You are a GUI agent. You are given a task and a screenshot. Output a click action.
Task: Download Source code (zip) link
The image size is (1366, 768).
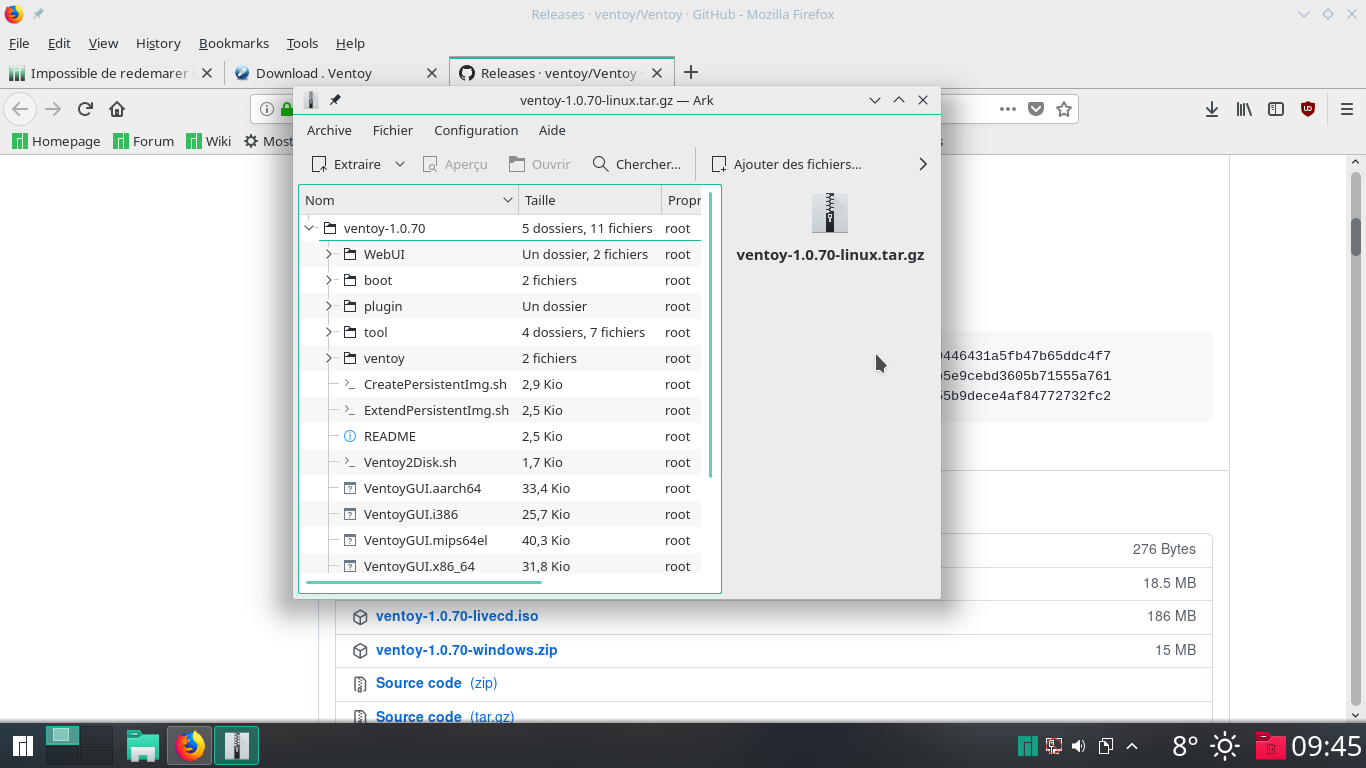(436, 683)
